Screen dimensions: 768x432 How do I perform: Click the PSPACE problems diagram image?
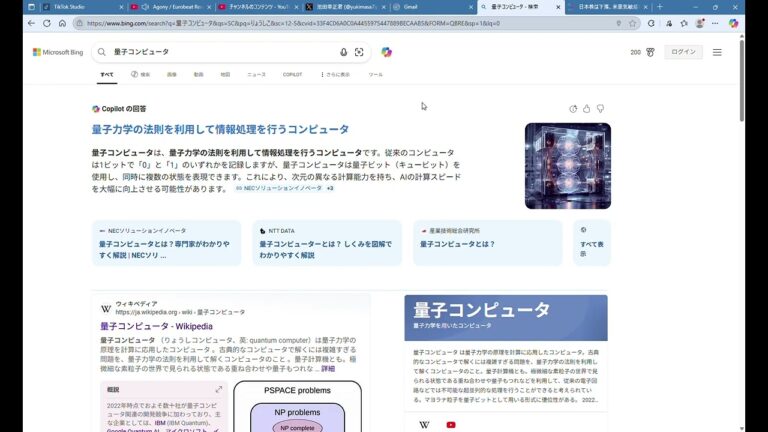pos(297,407)
